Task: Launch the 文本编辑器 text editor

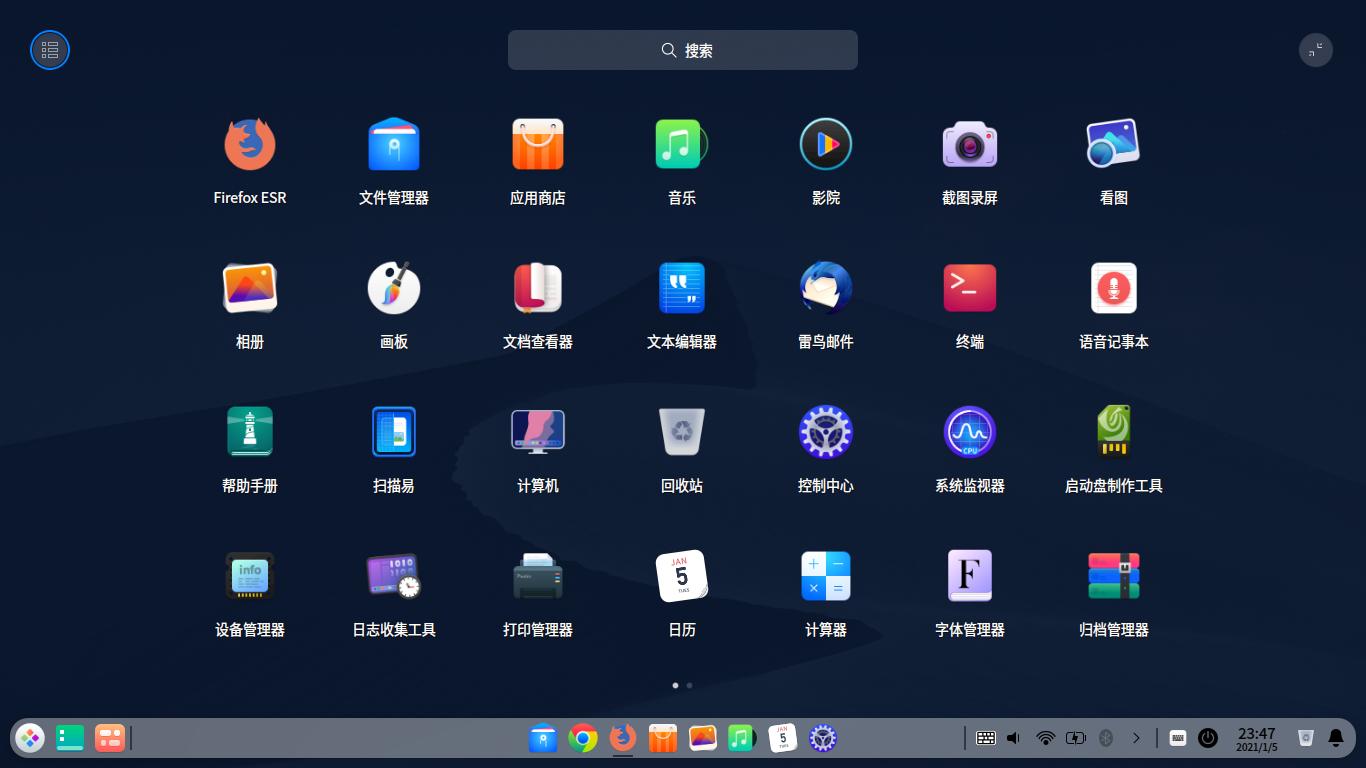Action: (682, 289)
